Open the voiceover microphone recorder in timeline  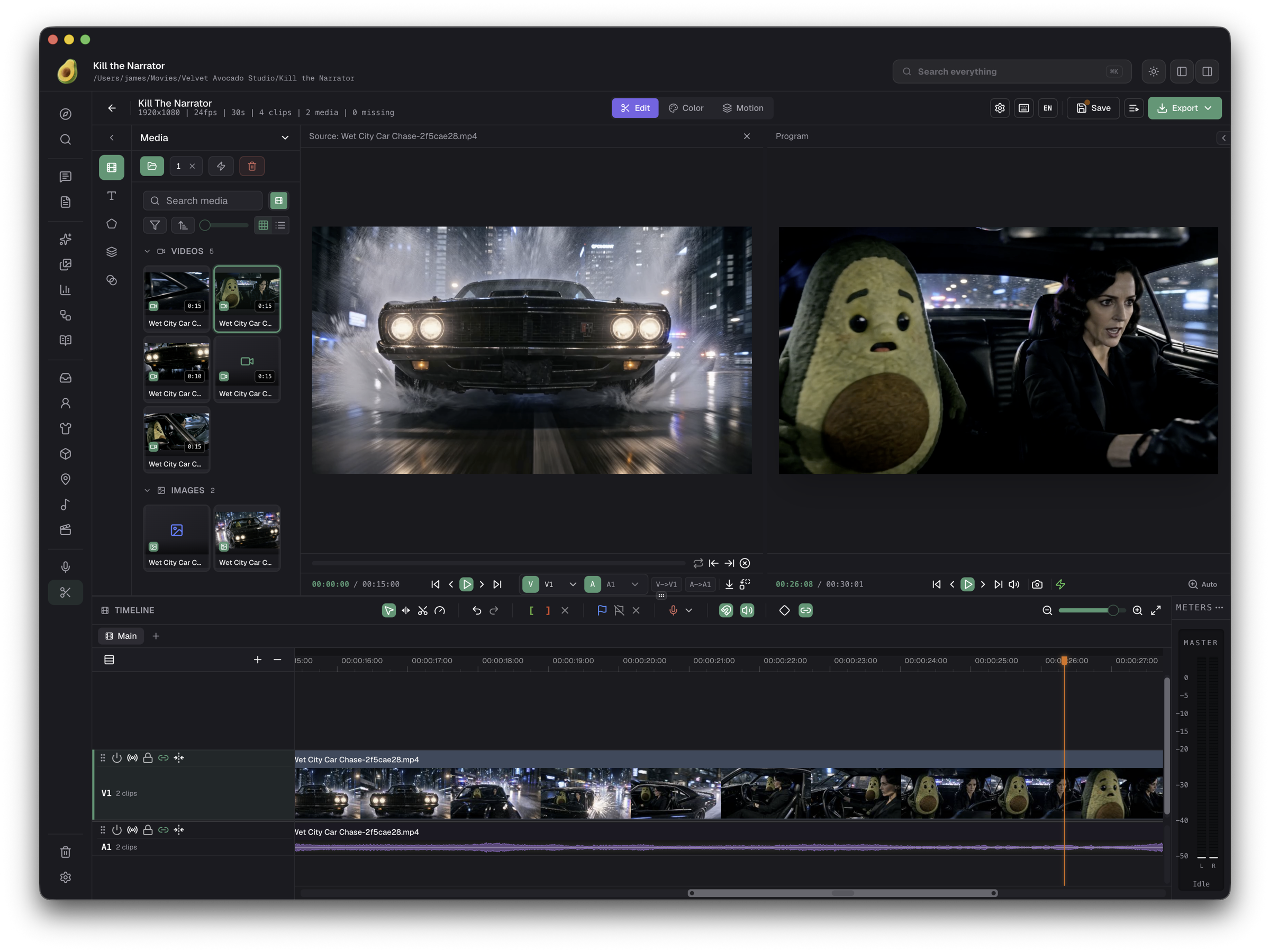pos(673,610)
